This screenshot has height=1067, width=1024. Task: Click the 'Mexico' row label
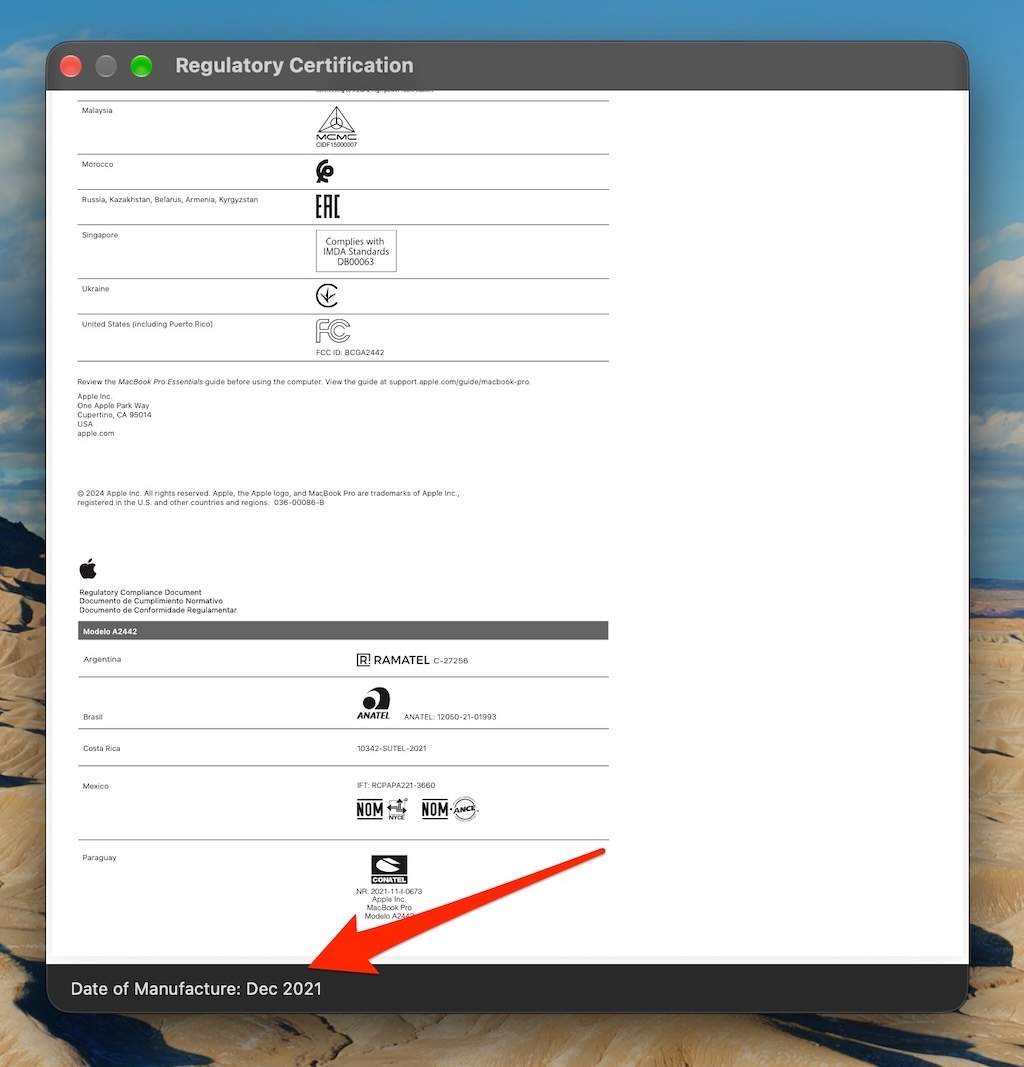(95, 786)
